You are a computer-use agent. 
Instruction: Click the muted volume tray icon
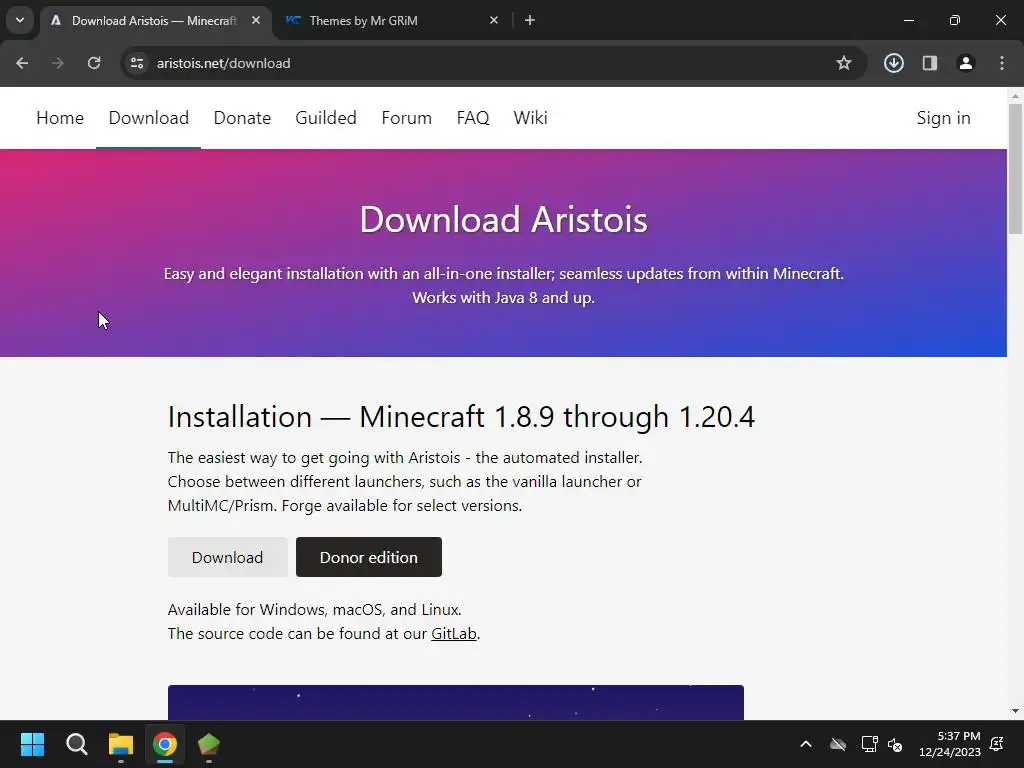[x=895, y=744]
